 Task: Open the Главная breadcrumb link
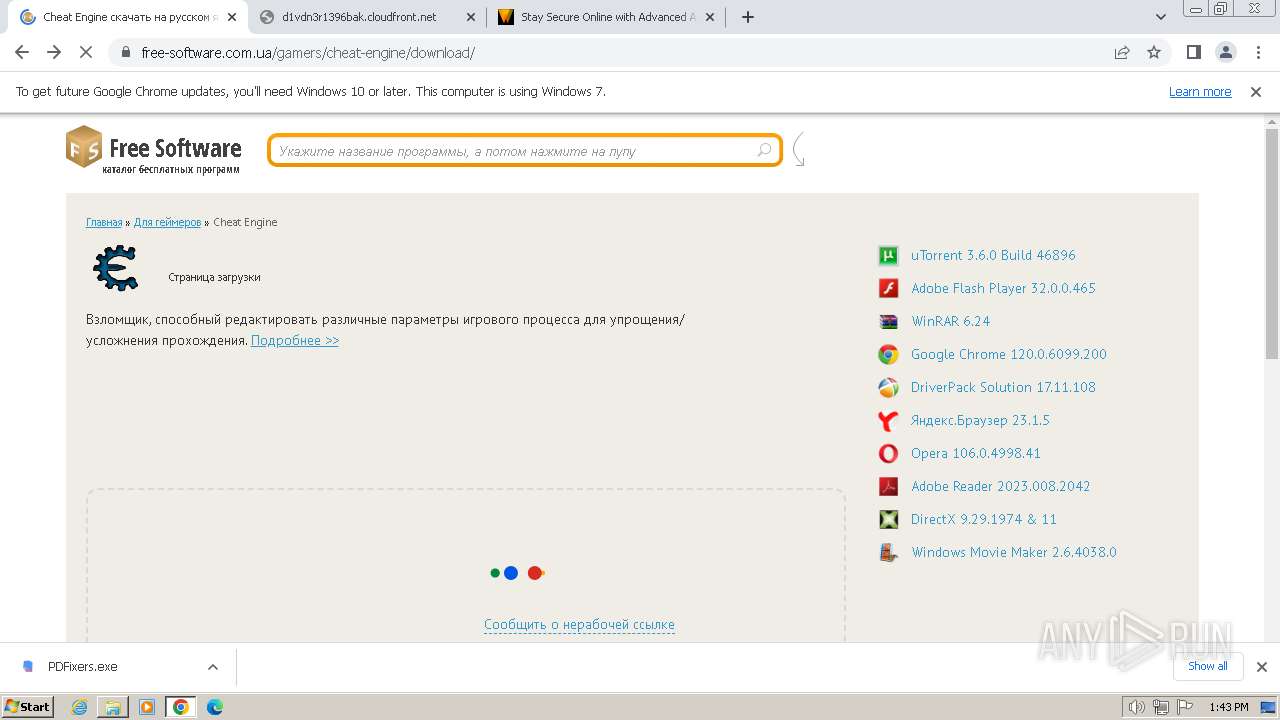tap(104, 222)
